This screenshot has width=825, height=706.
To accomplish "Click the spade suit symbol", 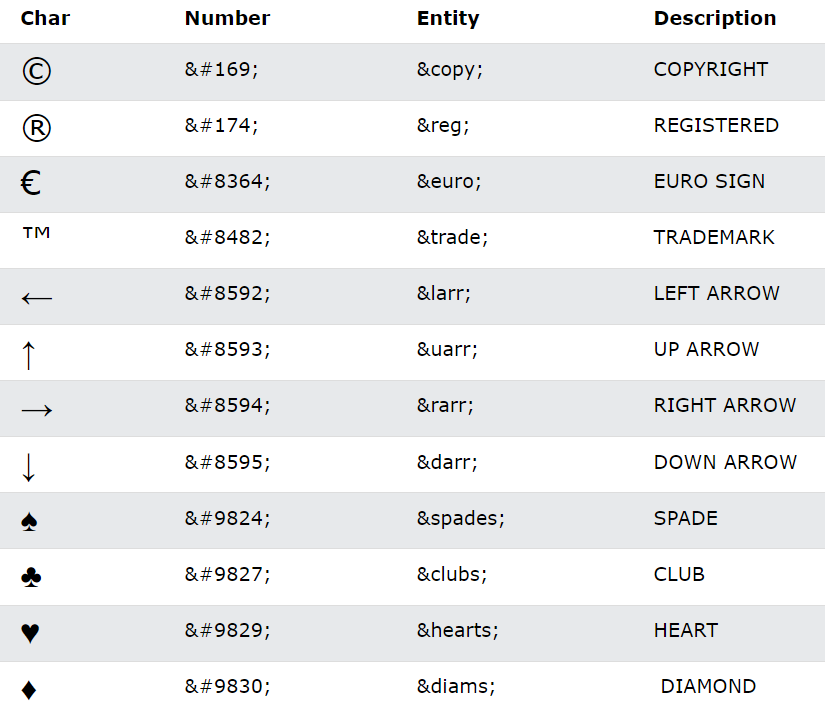I will pyautogui.click(x=30, y=521).
